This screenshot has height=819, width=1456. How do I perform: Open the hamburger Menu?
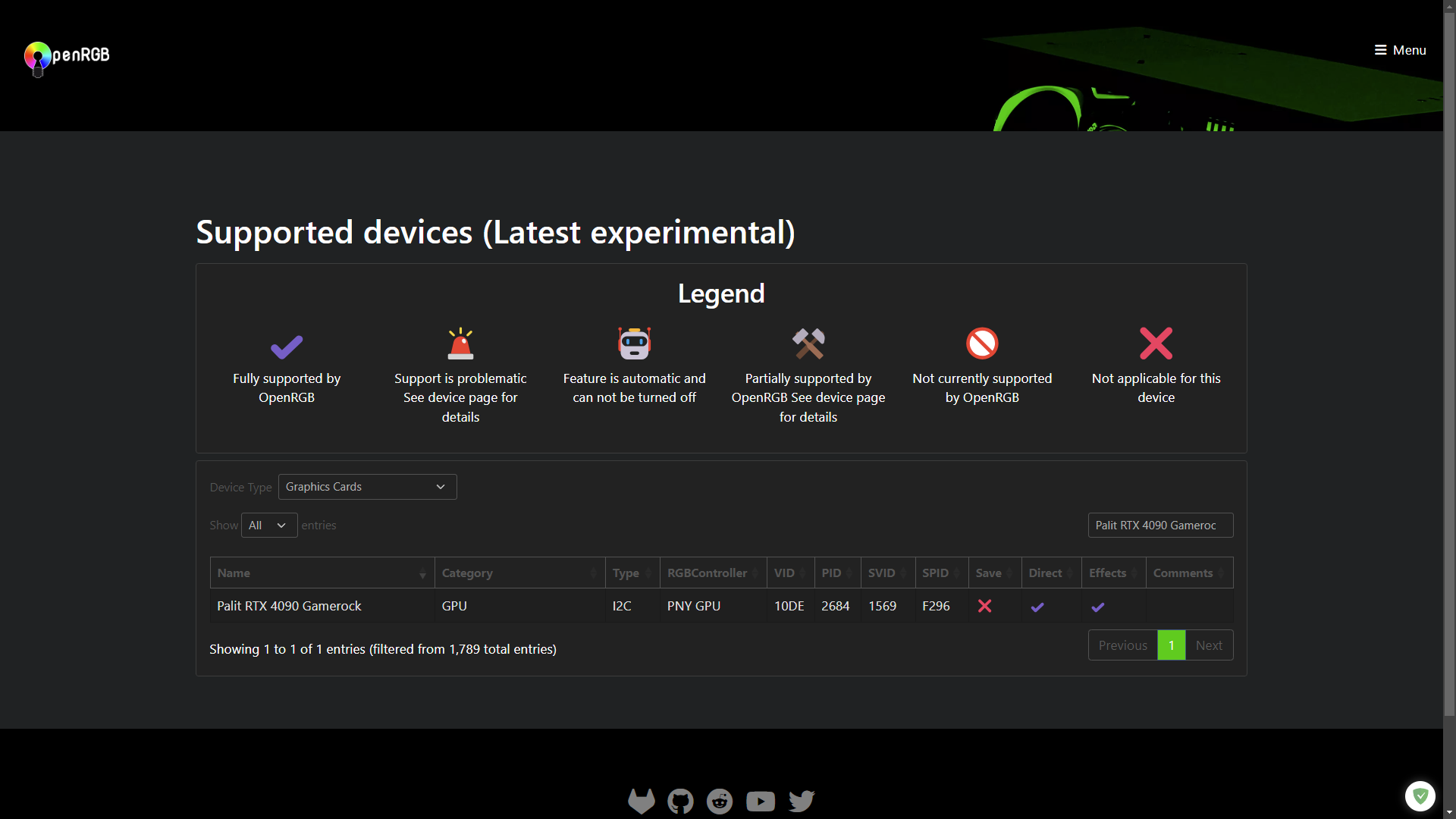click(x=1400, y=50)
